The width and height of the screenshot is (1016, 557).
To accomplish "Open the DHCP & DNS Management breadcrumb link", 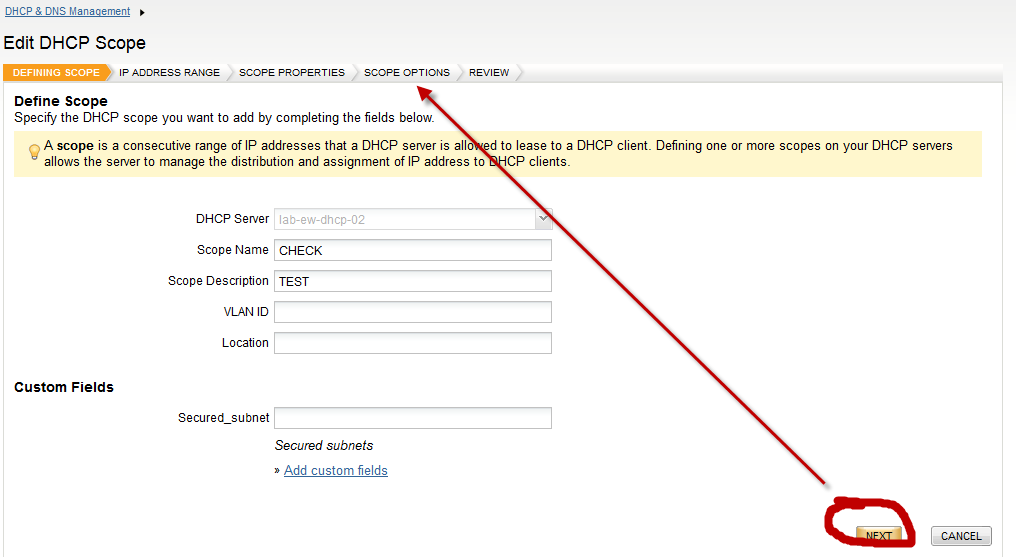I will coord(67,12).
